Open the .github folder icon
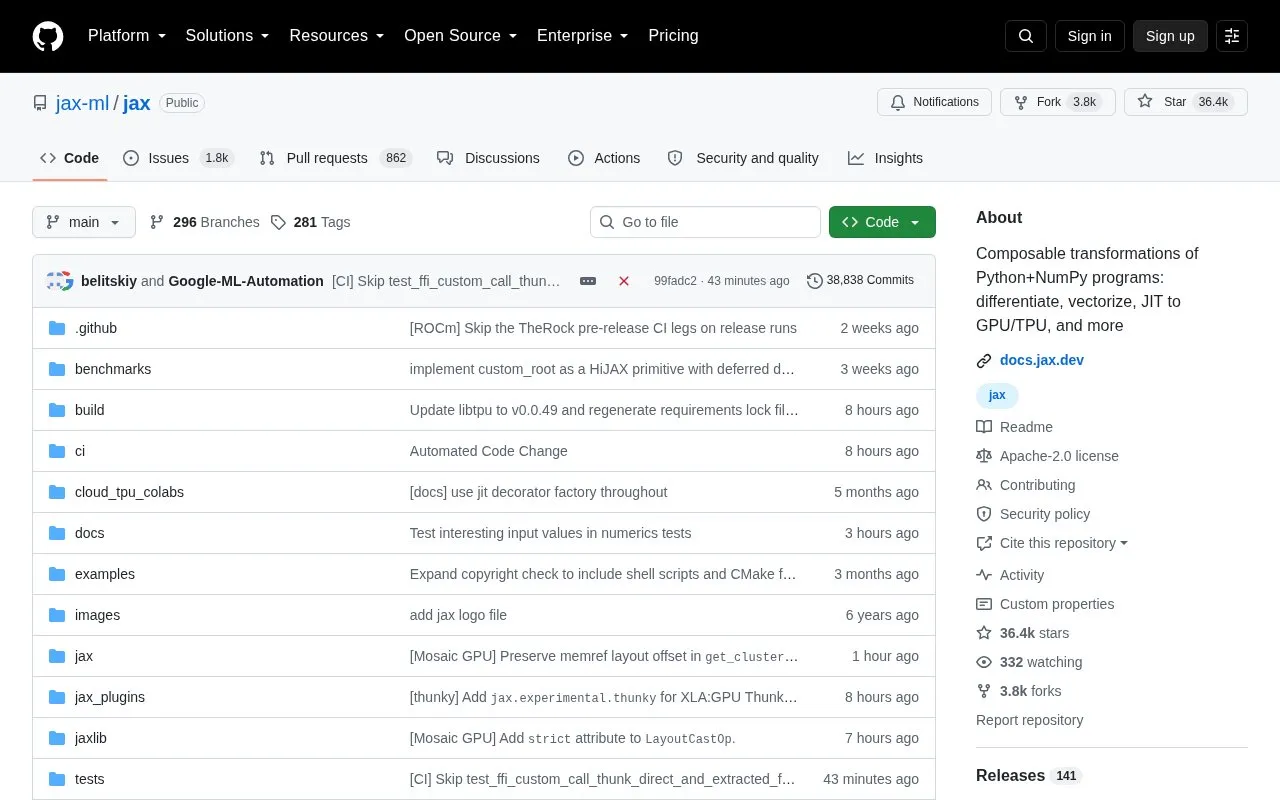The height and width of the screenshot is (800, 1280). [57, 328]
